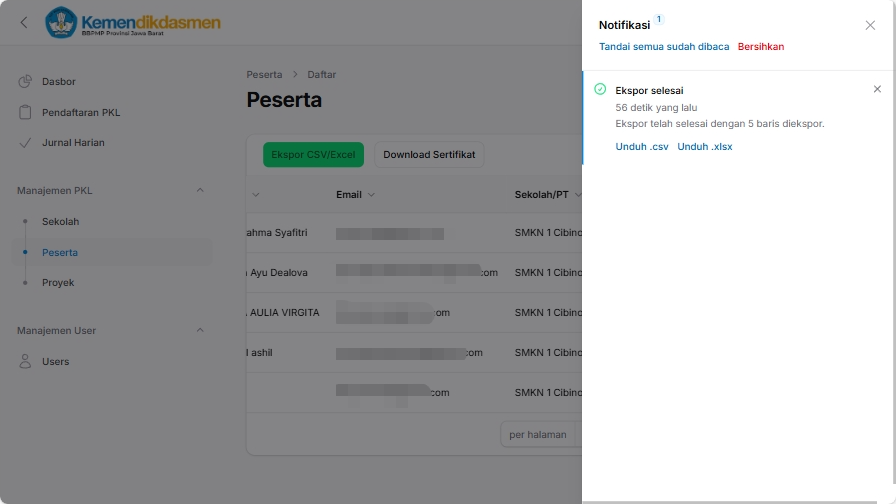Clear notifications with Bersihkan
This screenshot has height=504, width=896.
pyautogui.click(x=761, y=47)
